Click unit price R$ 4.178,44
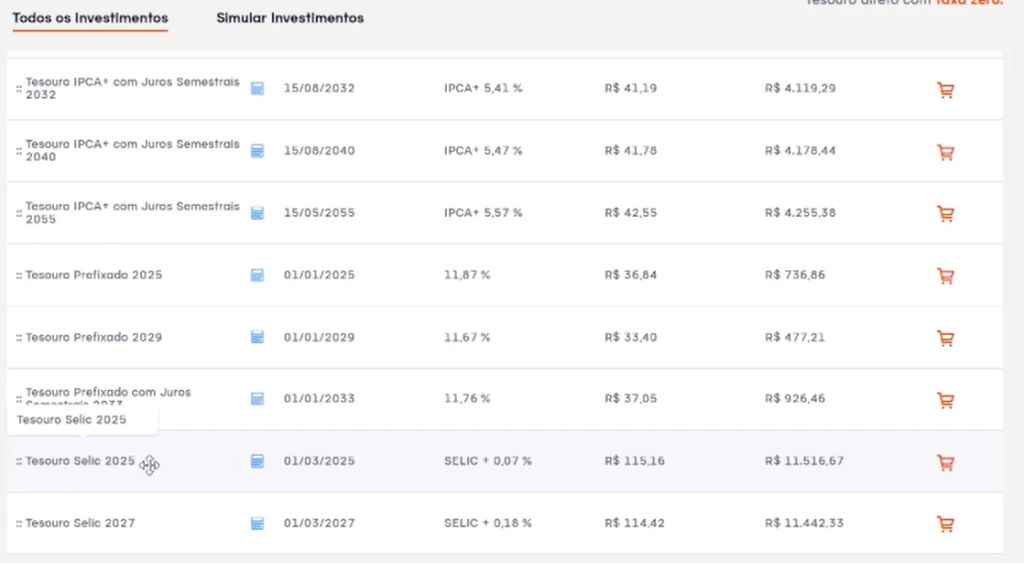1024x563 pixels. 801,150
